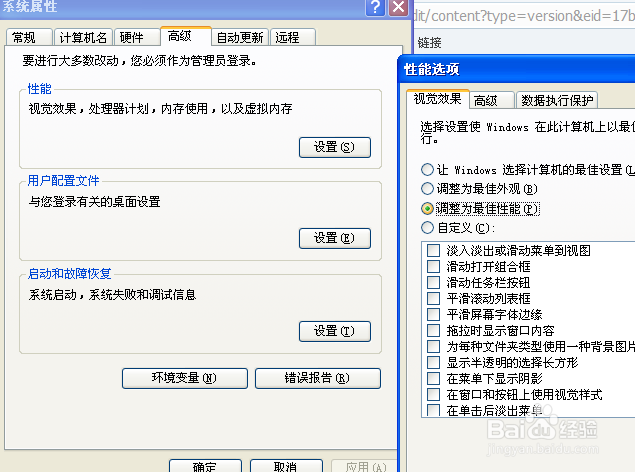
Task: Select 让 Windows 选择计算机的最佳设置 option
Action: click(x=427, y=170)
